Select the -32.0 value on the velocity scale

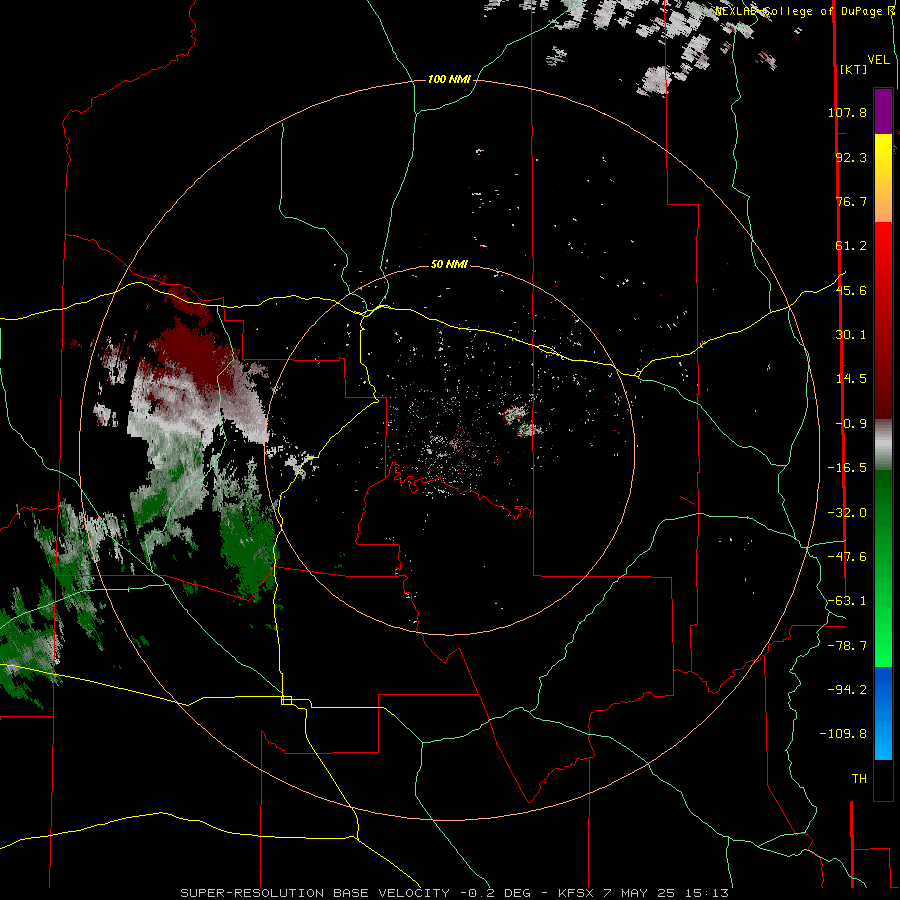click(847, 513)
